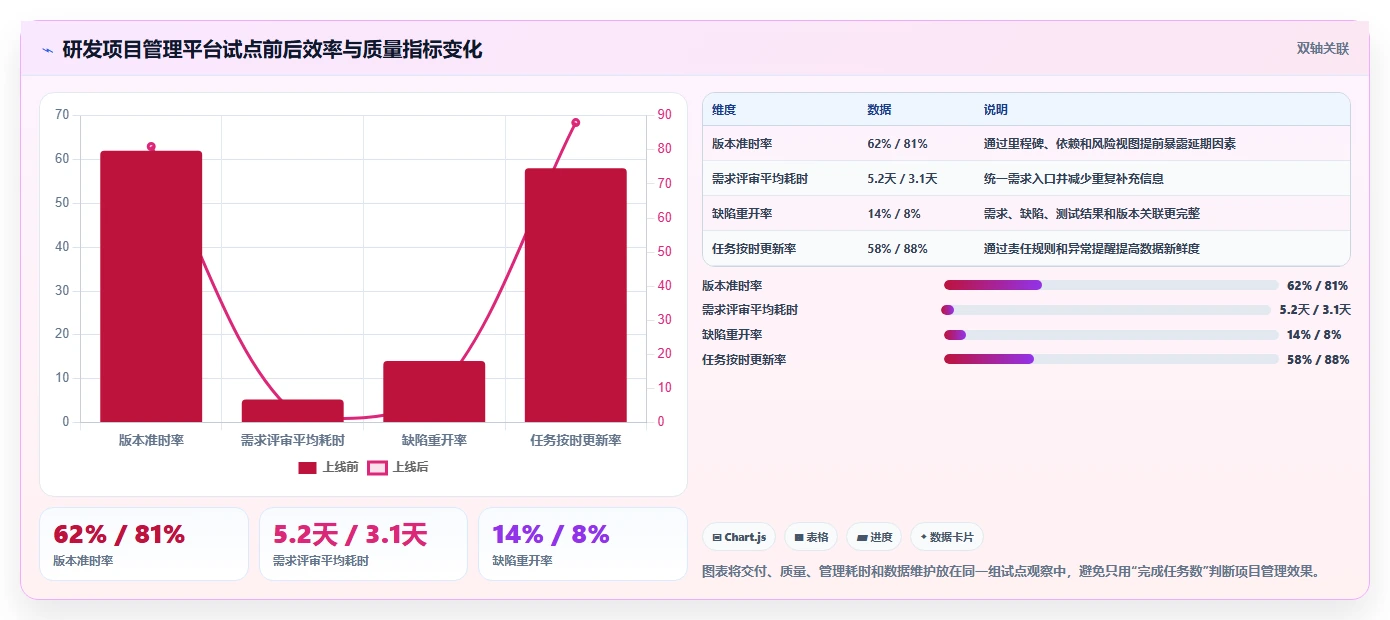Click the 数据 column header
Image resolution: width=1390 pixels, height=620 pixels.
point(879,110)
